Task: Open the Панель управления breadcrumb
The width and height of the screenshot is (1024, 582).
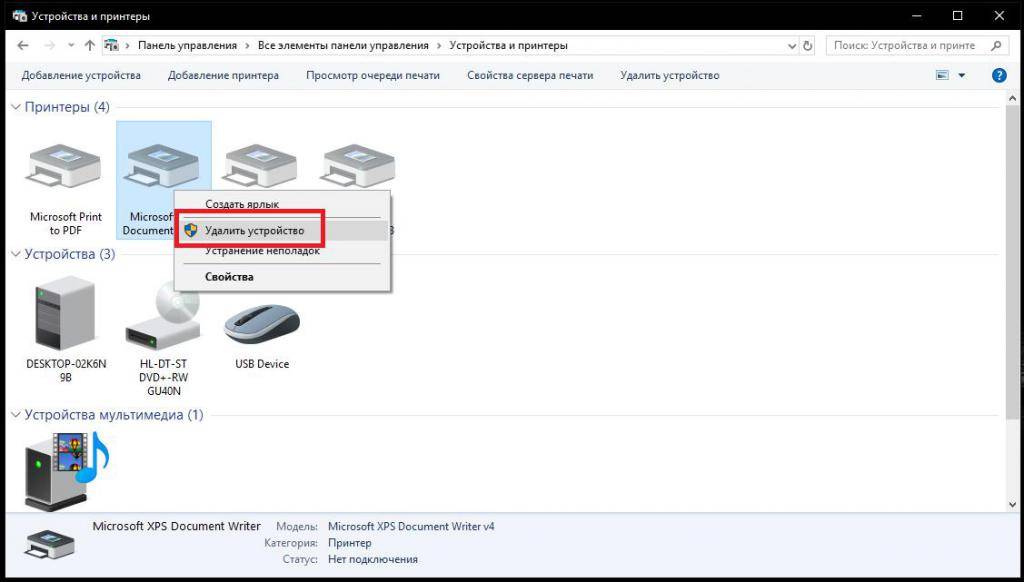Action: click(x=187, y=46)
